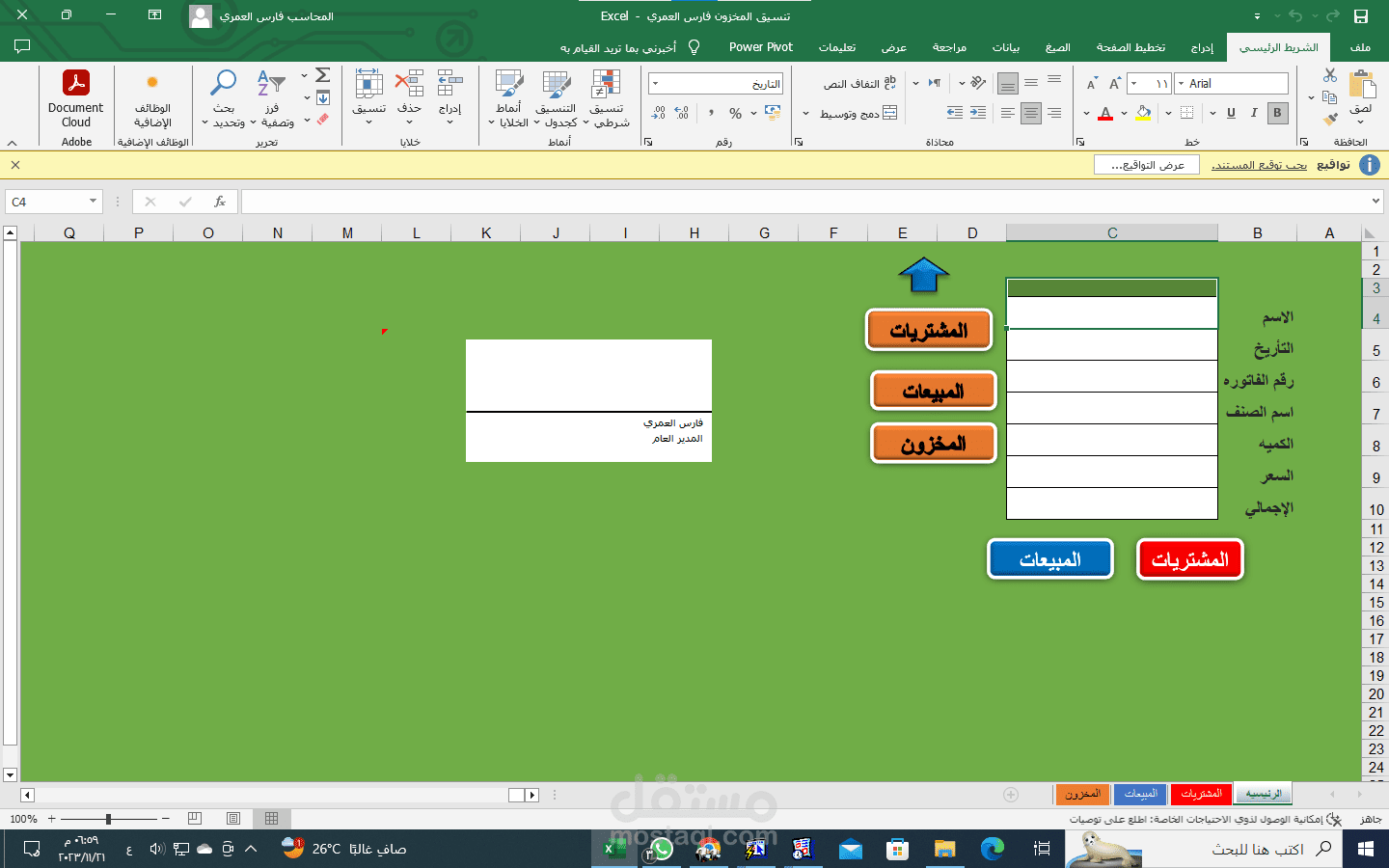This screenshot has height=868, width=1389.
Task: Open the تخطيط الصفحة ribbon tab
Action: point(1130,47)
